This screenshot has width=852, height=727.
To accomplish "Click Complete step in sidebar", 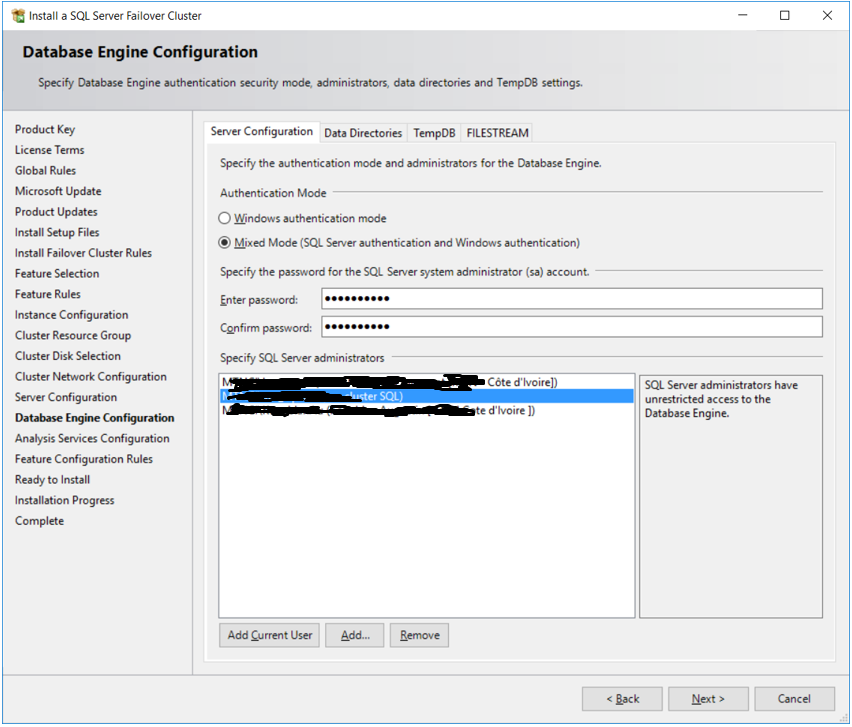I will (39, 522).
